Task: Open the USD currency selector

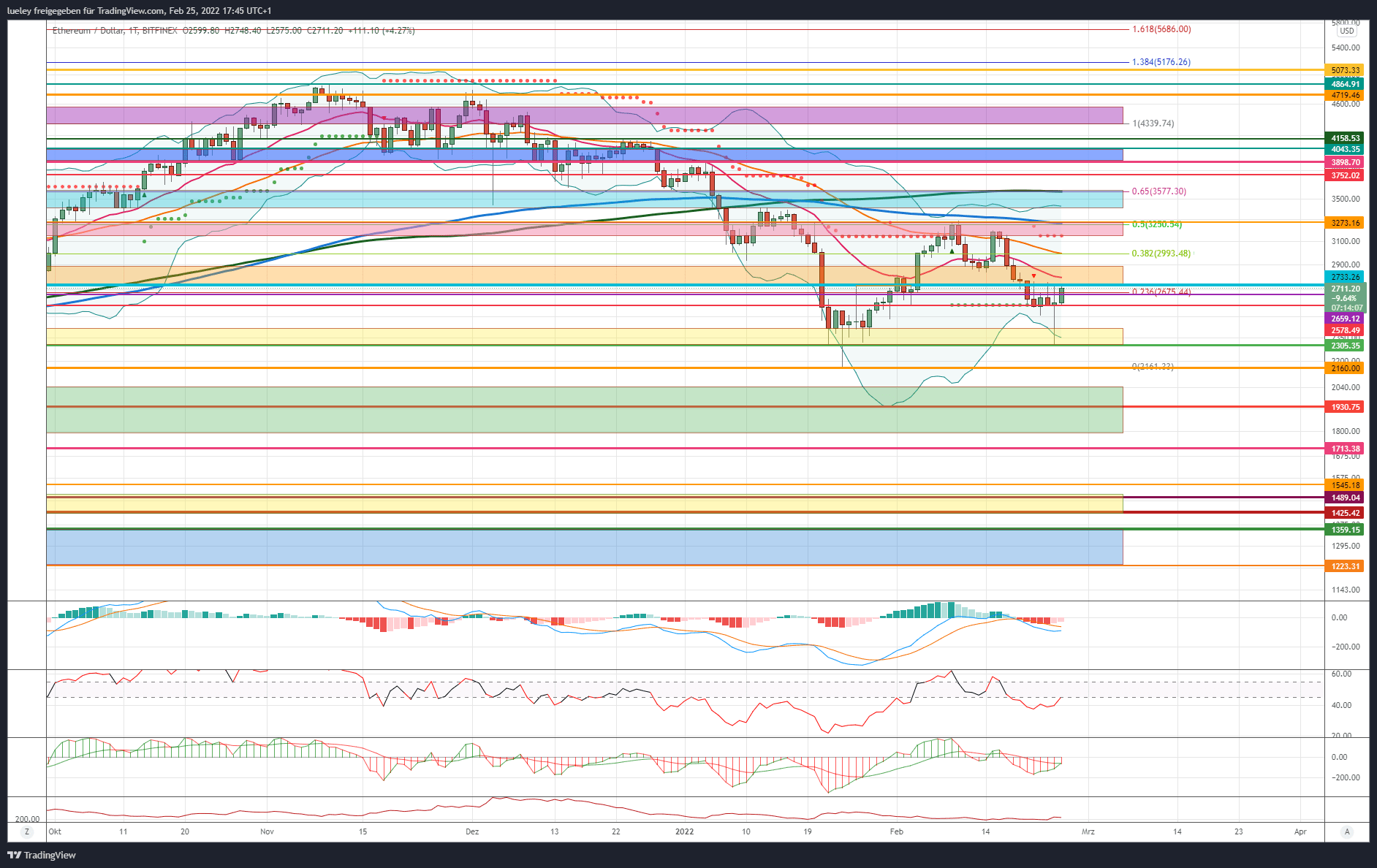Action: tap(1346, 31)
